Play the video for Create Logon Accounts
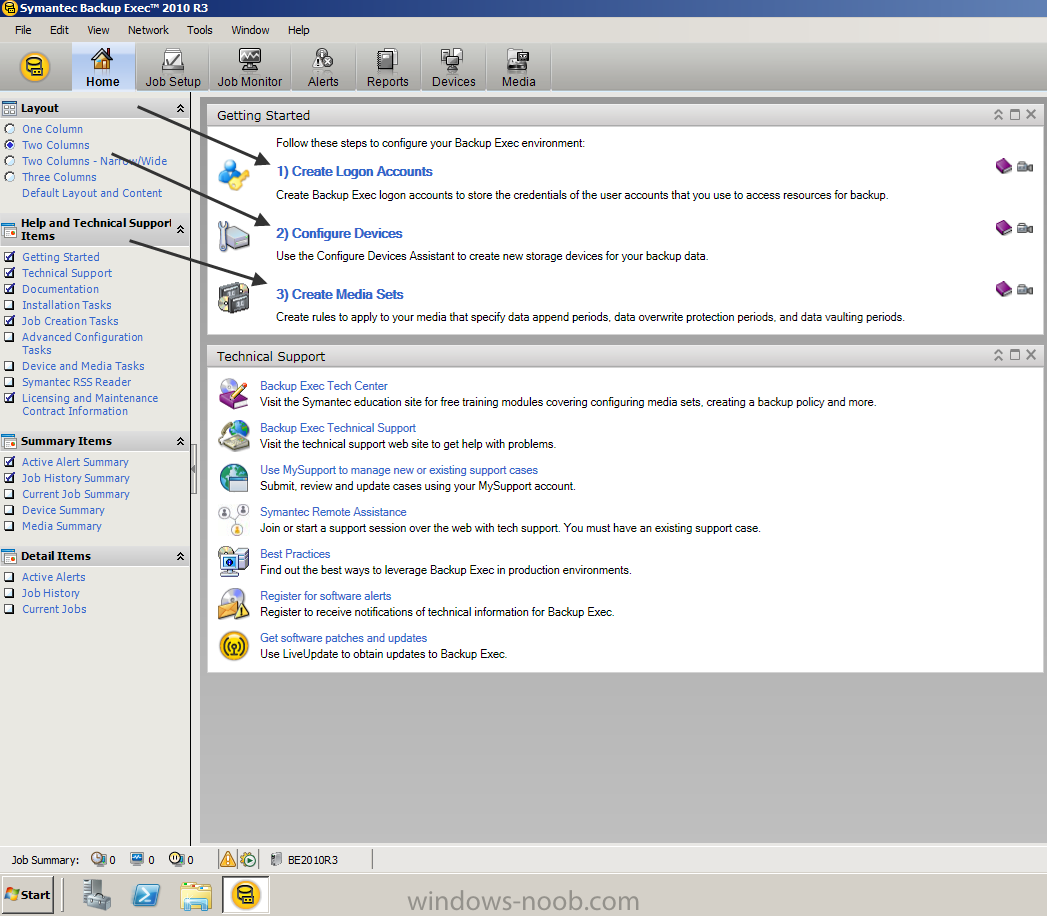1047x916 pixels. pyautogui.click(x=1025, y=166)
